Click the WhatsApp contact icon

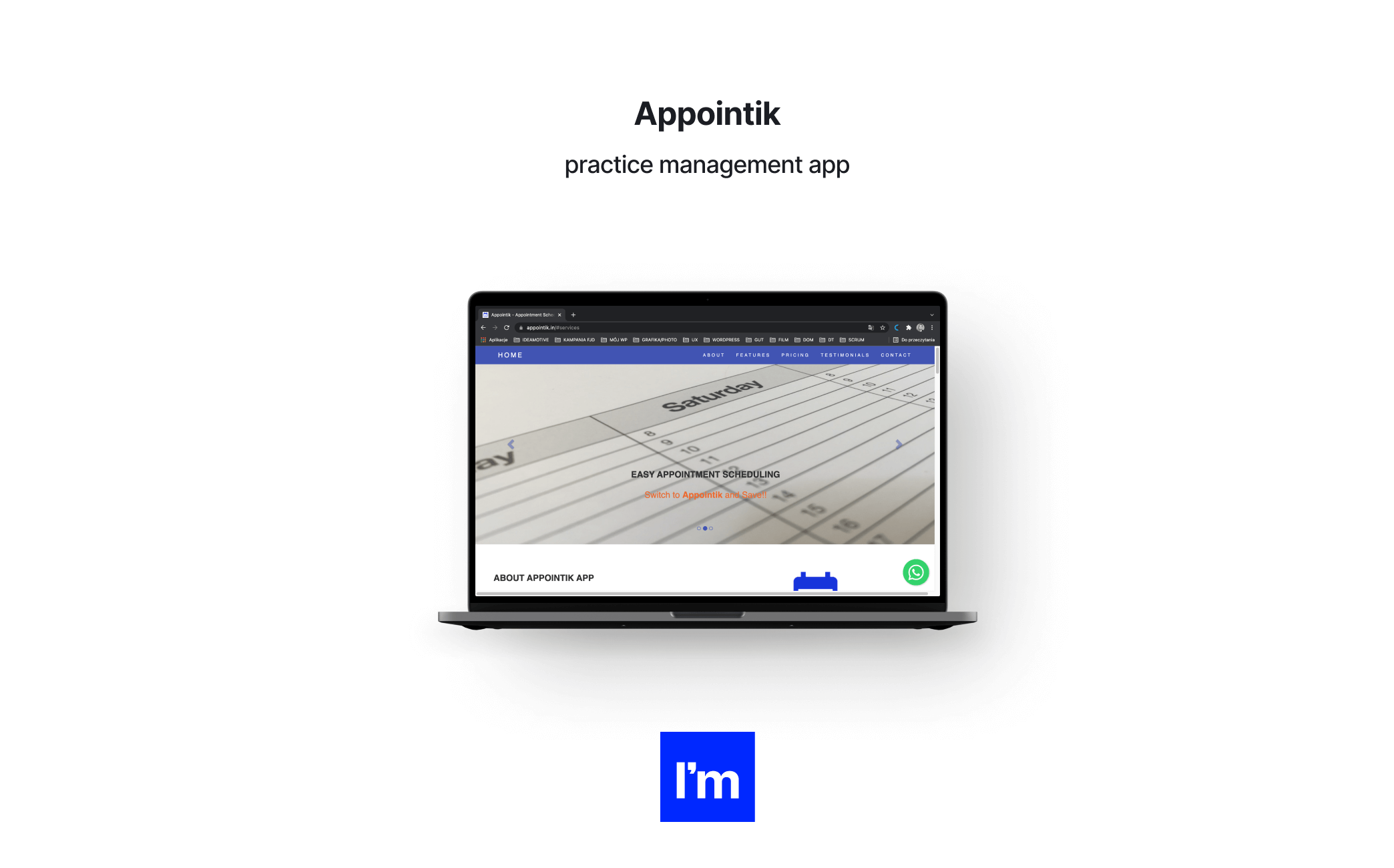pyautogui.click(x=915, y=571)
